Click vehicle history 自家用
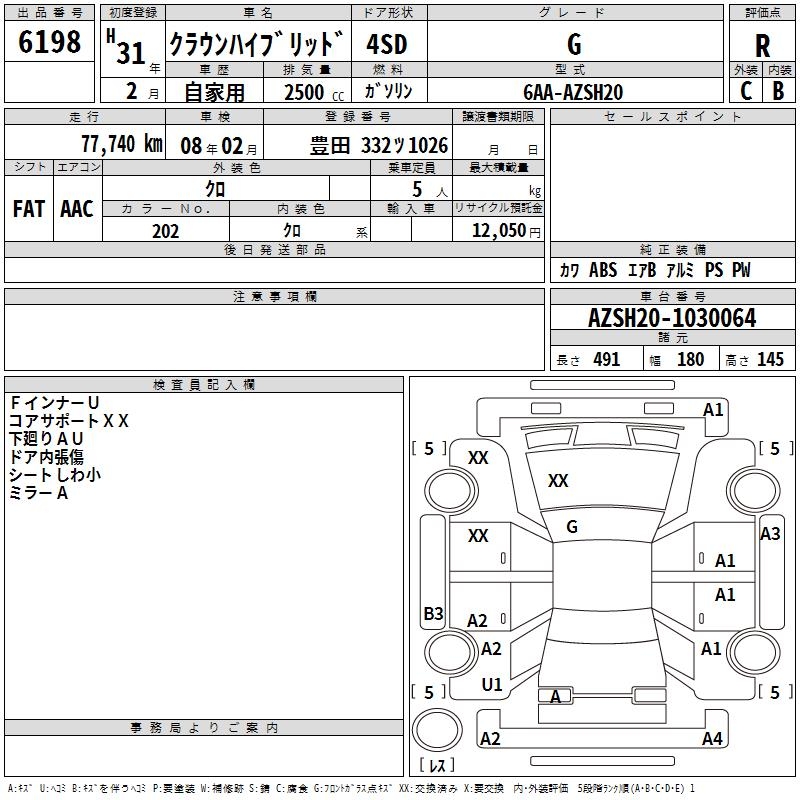This screenshot has width=800, height=800. tap(214, 92)
